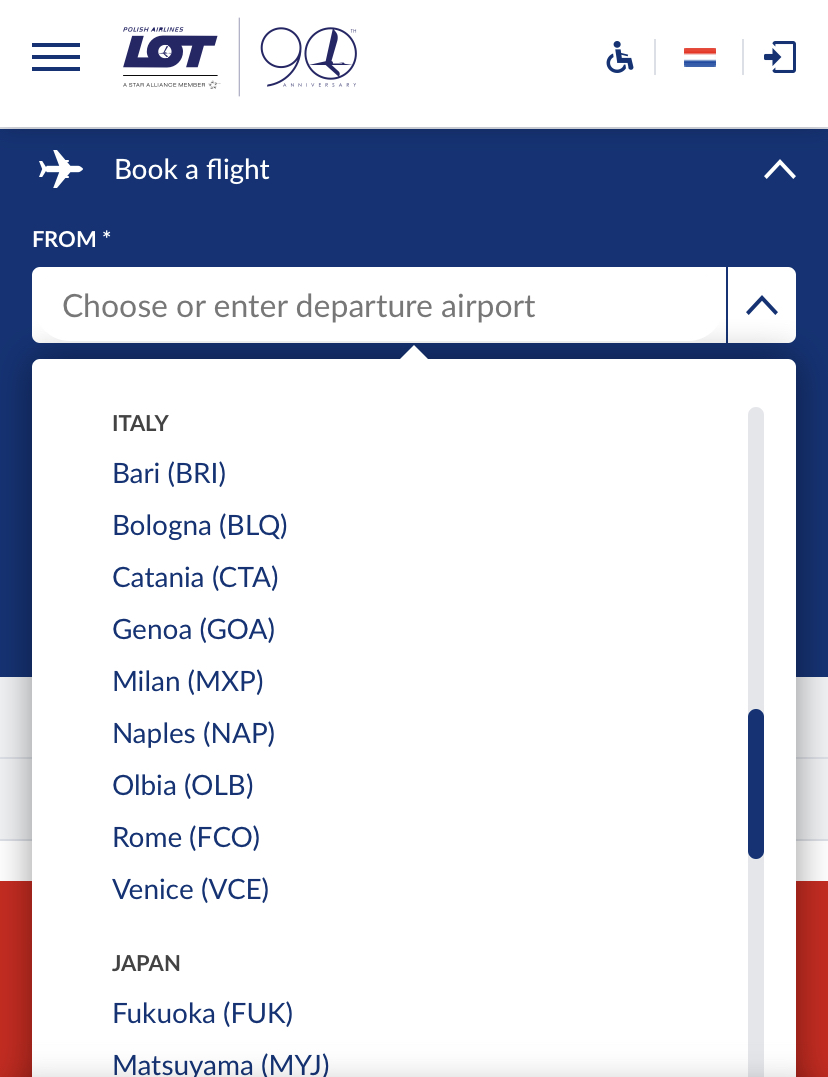Select Naples (NAP) airport option

tap(194, 733)
